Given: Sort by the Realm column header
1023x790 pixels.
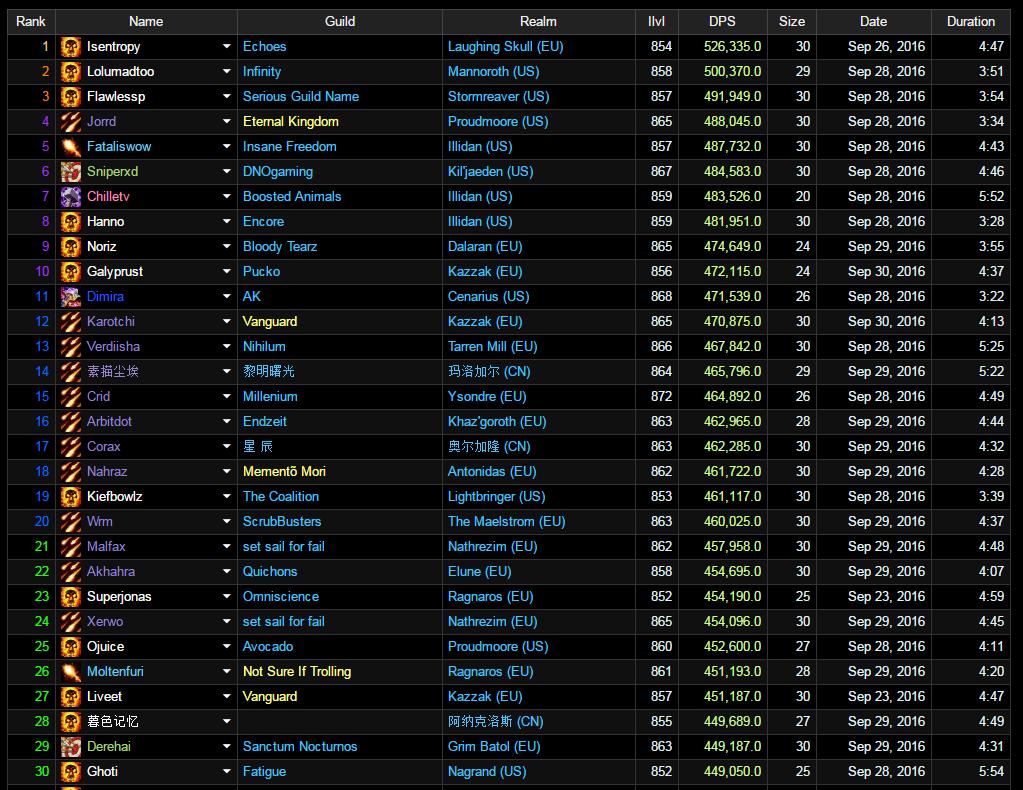Looking at the screenshot, I should tap(538, 22).
